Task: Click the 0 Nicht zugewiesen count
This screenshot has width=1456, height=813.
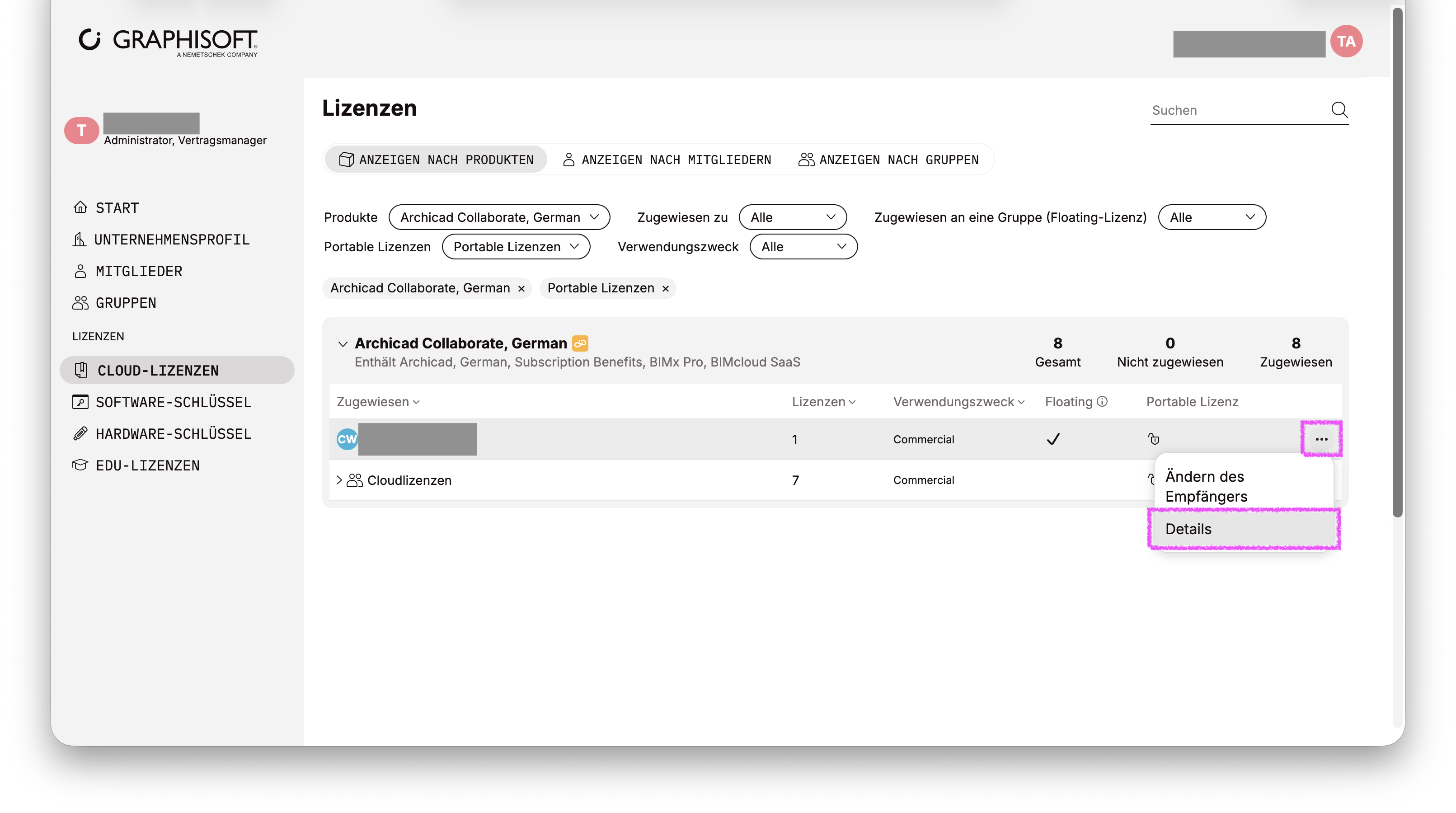Action: [x=1170, y=352]
